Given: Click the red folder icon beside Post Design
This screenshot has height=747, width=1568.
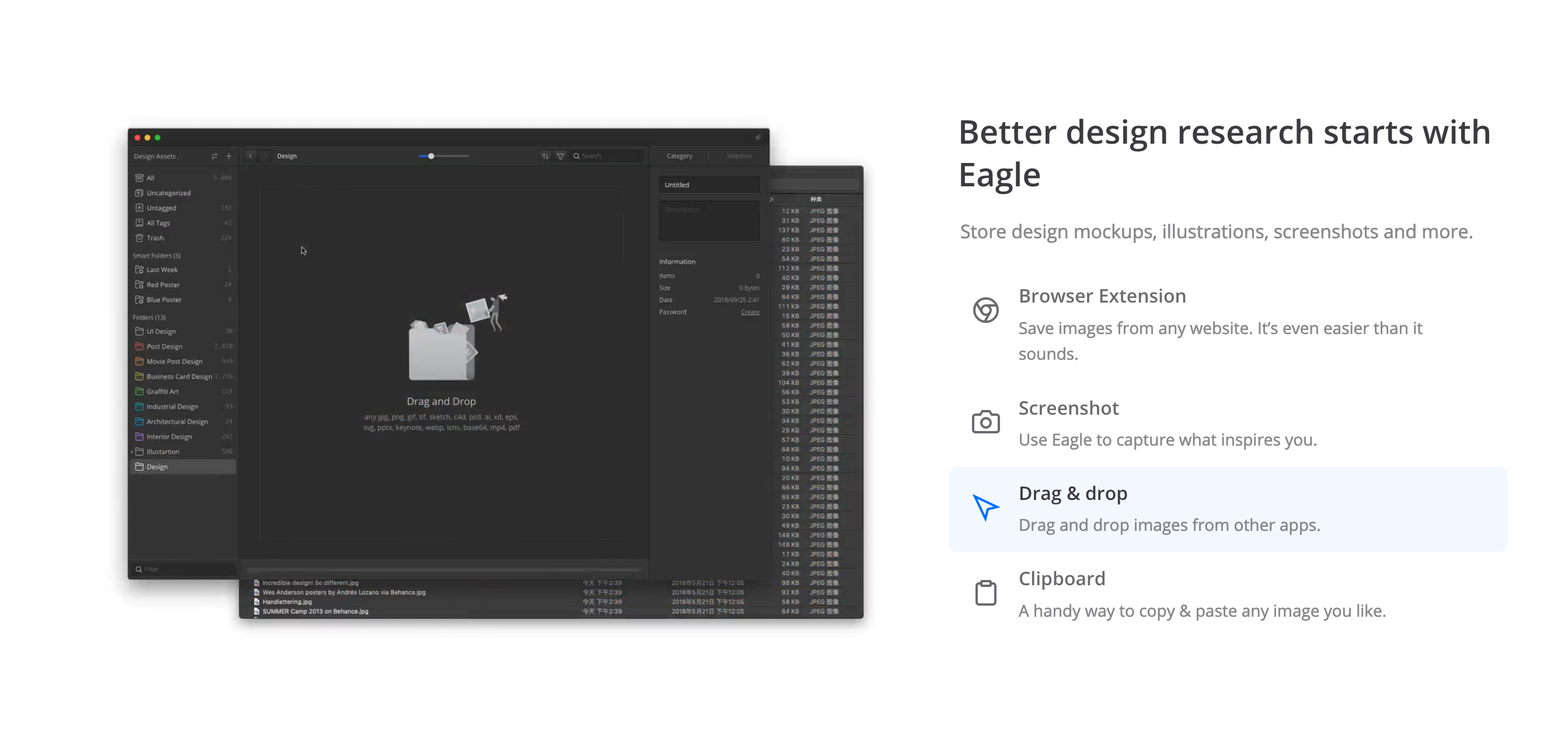Looking at the screenshot, I should click(139, 346).
